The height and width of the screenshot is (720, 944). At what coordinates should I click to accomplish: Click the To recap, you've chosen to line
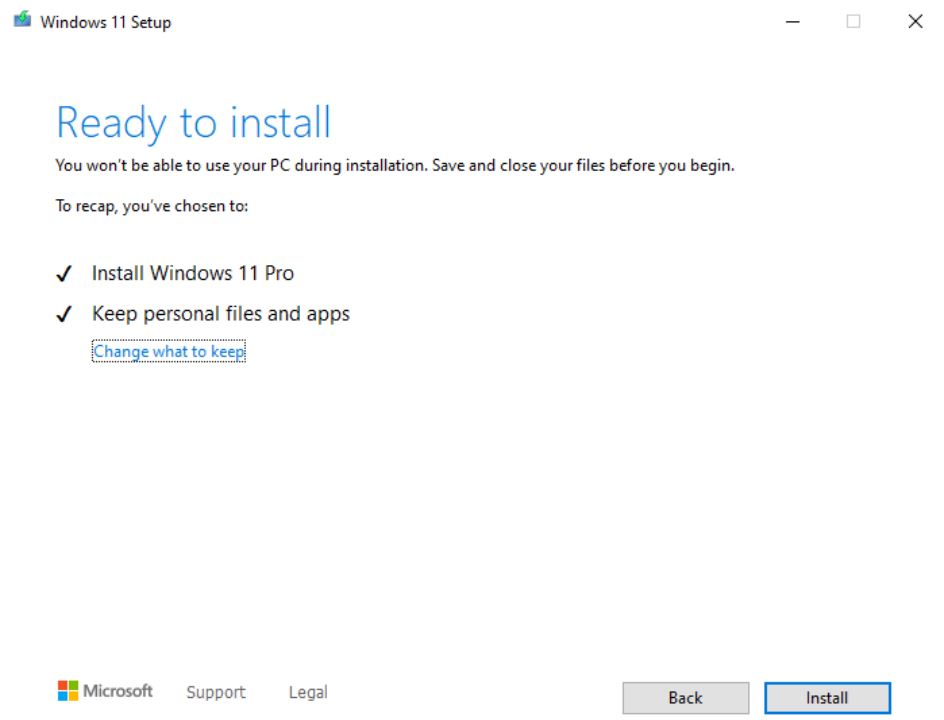pos(152,206)
